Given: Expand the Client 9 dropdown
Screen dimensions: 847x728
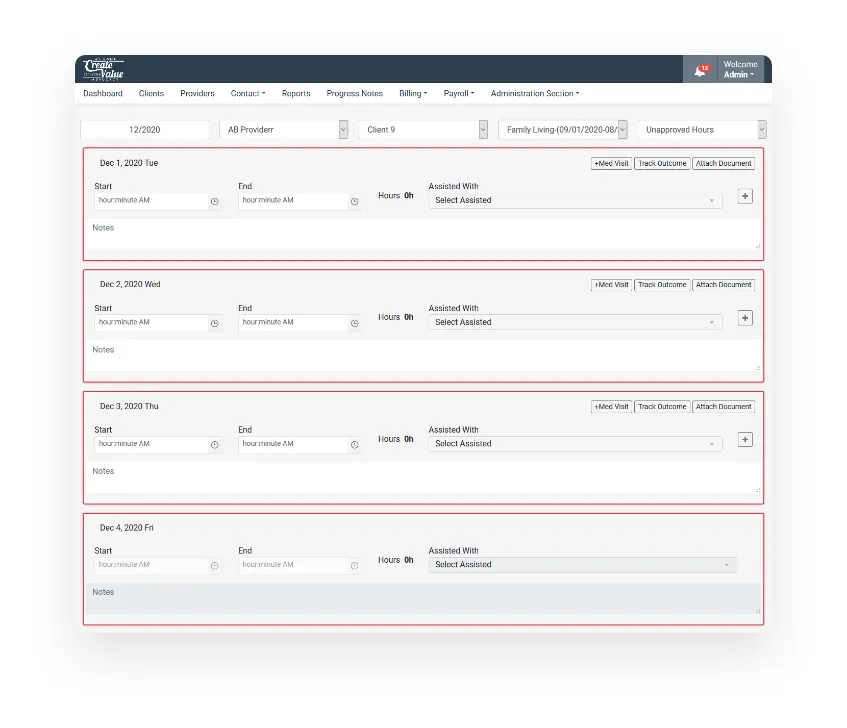Looking at the screenshot, I should (423, 130).
